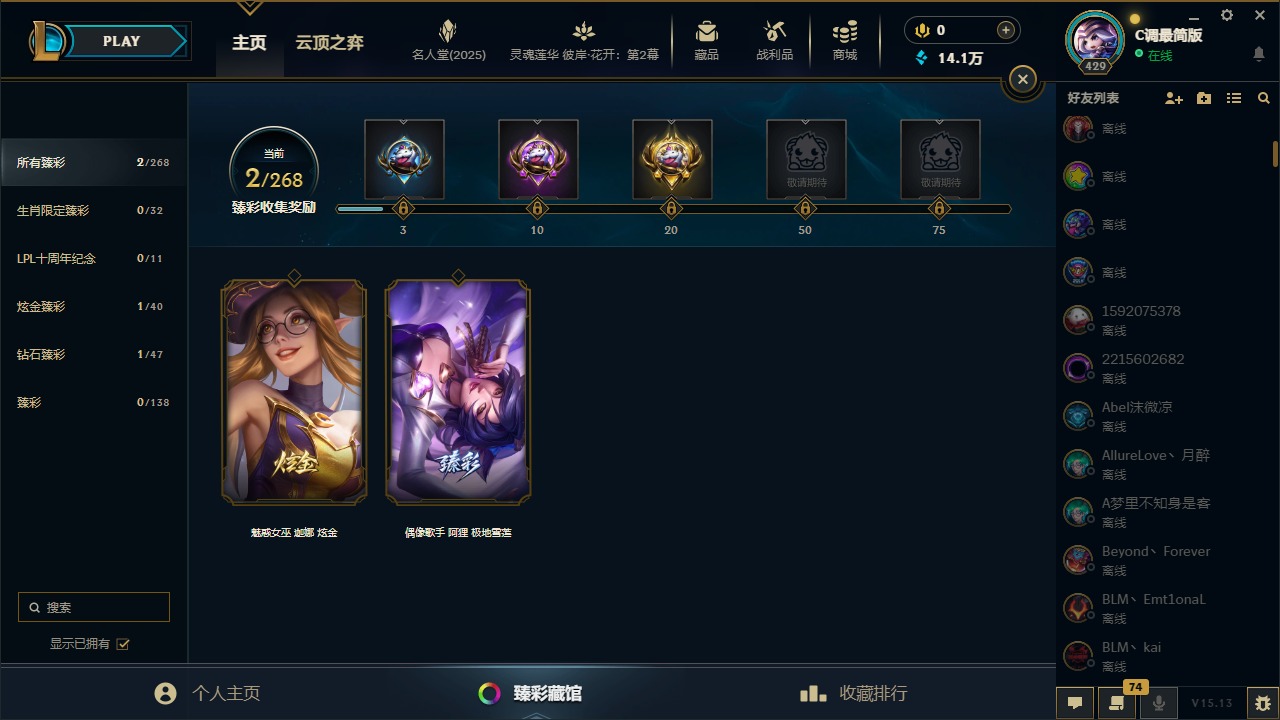Click the 搜索 search input field

click(x=94, y=607)
